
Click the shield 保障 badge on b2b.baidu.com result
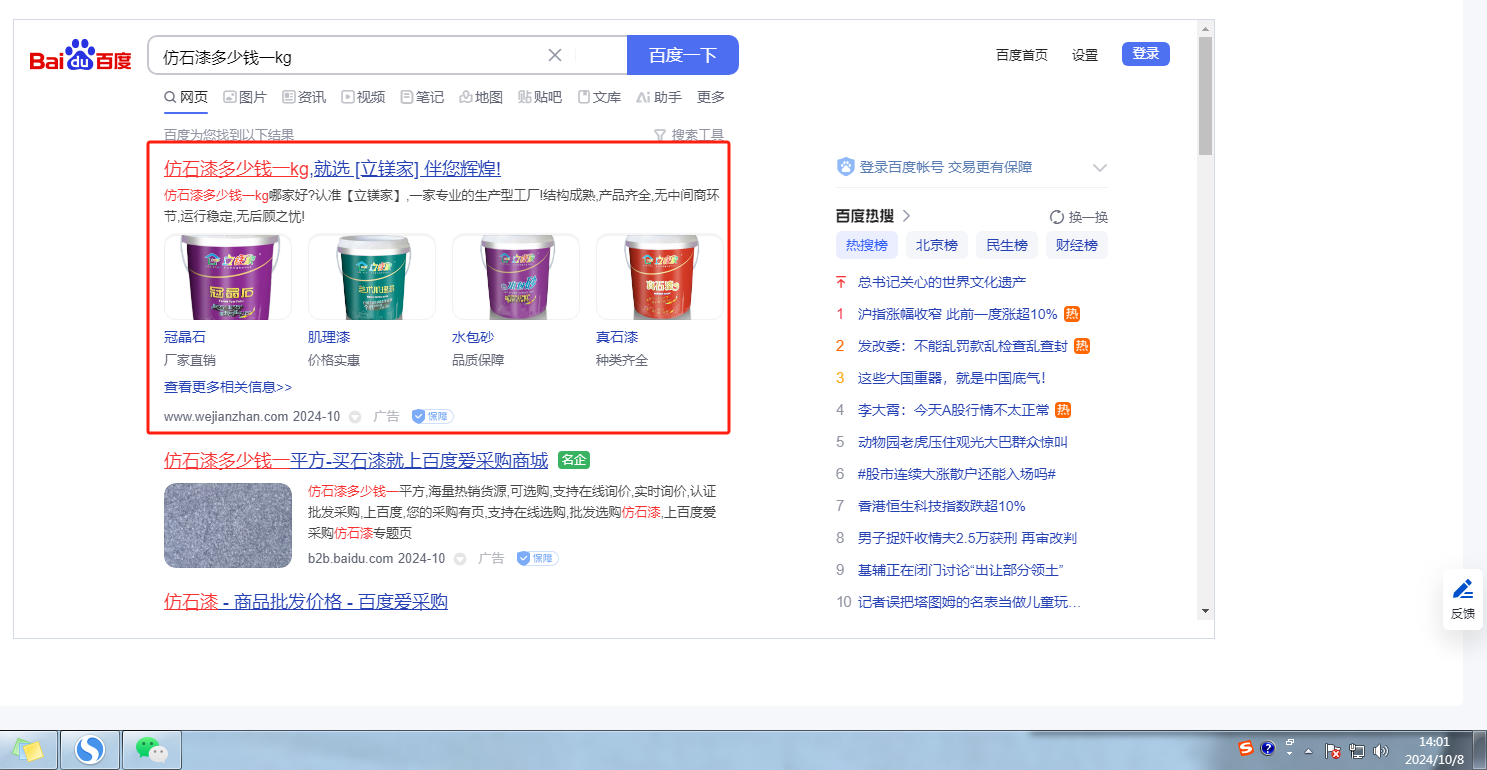(537, 558)
